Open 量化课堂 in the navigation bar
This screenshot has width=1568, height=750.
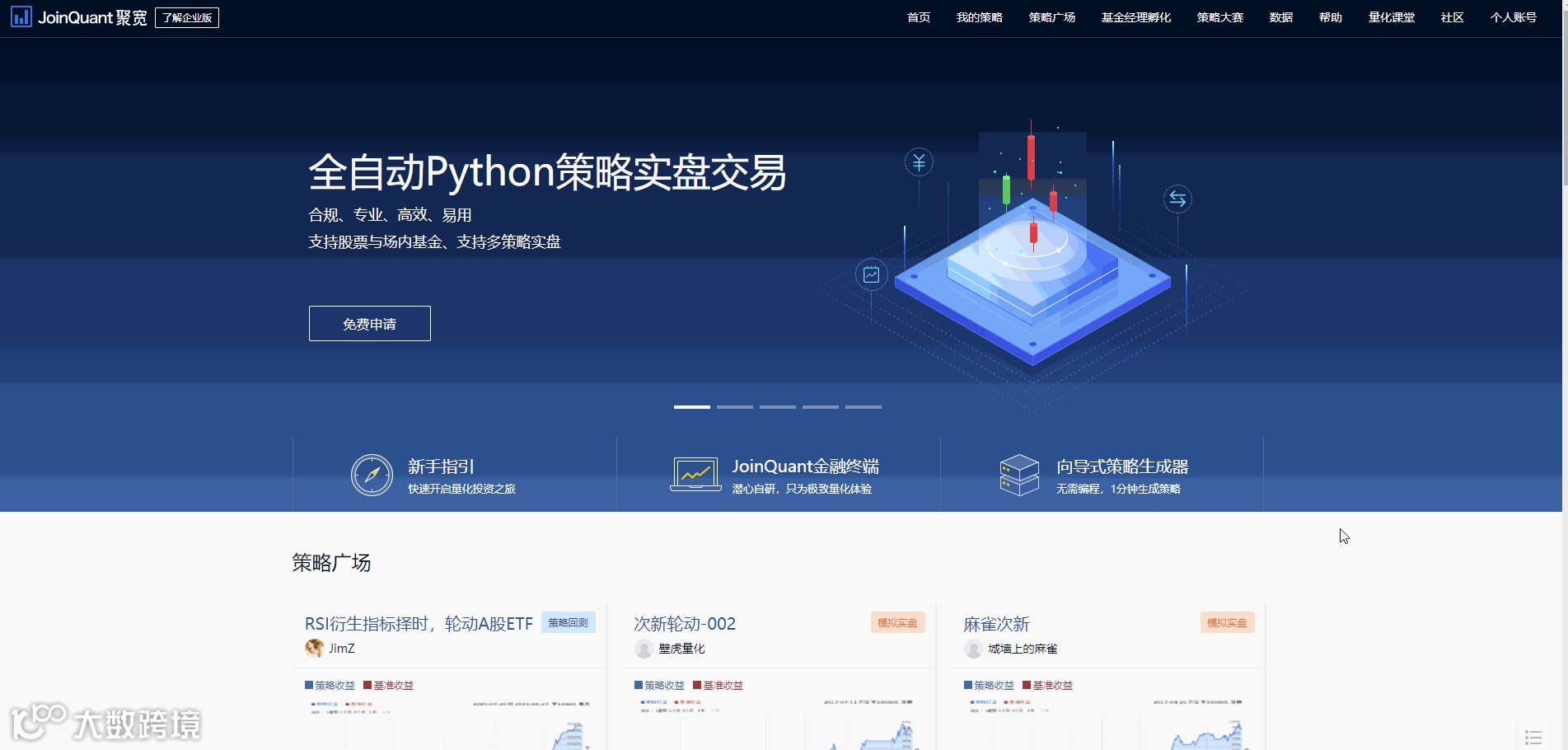pos(1392,17)
